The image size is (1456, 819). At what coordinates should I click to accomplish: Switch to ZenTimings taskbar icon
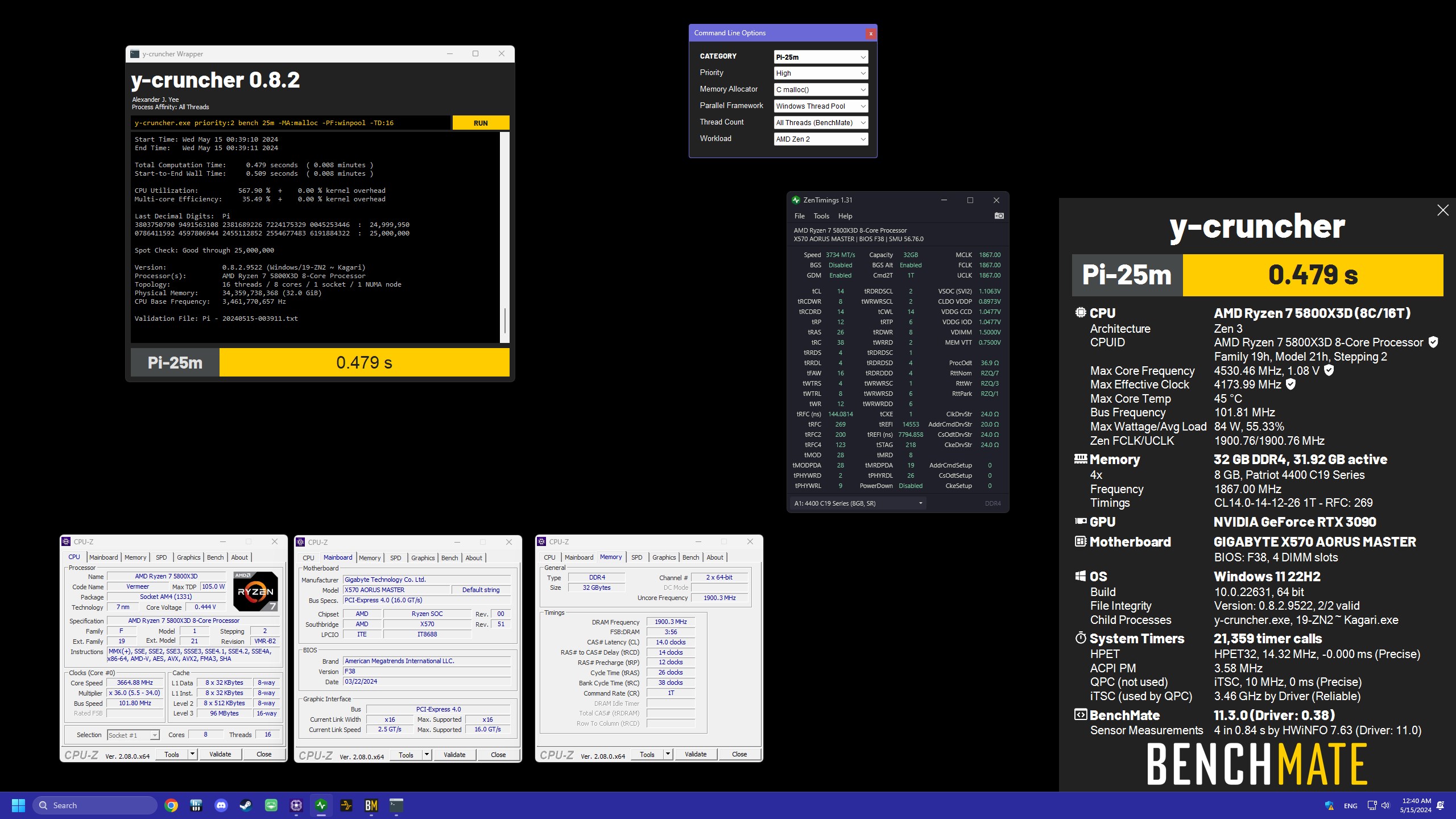pyautogui.click(x=321, y=805)
